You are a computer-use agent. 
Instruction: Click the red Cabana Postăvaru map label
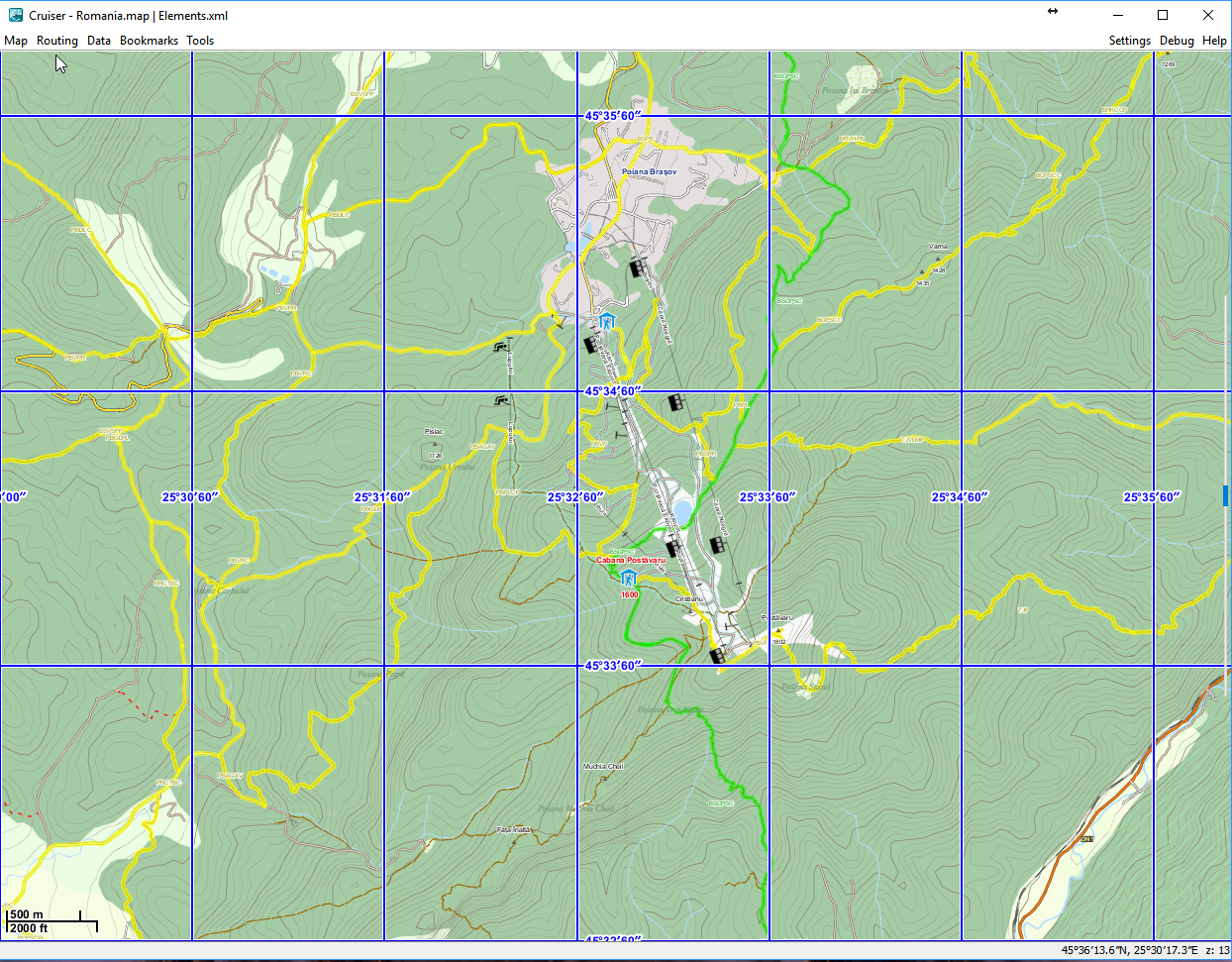(630, 561)
